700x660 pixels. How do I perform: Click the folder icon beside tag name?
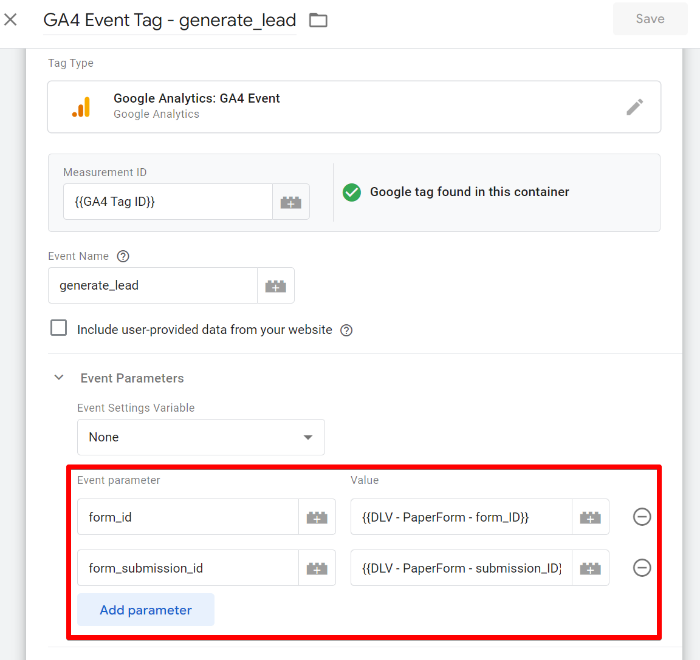tap(318, 20)
